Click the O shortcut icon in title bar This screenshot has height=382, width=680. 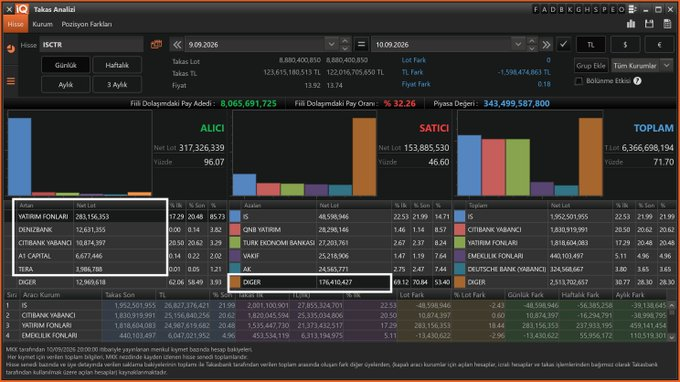(x=621, y=9)
